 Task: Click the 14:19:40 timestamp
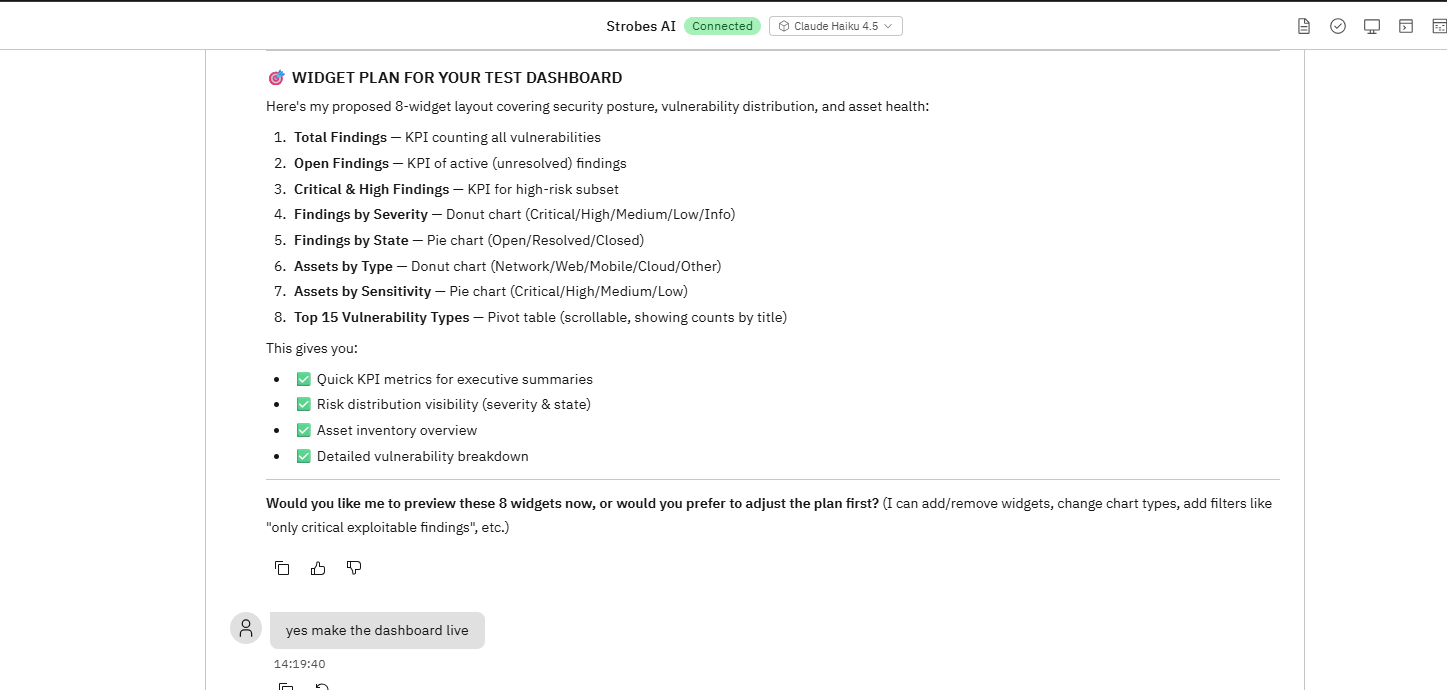point(300,664)
